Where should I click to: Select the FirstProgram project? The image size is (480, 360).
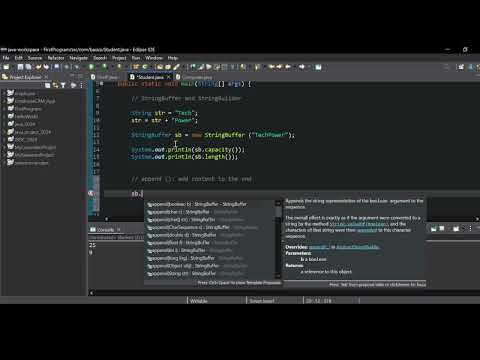point(28,109)
